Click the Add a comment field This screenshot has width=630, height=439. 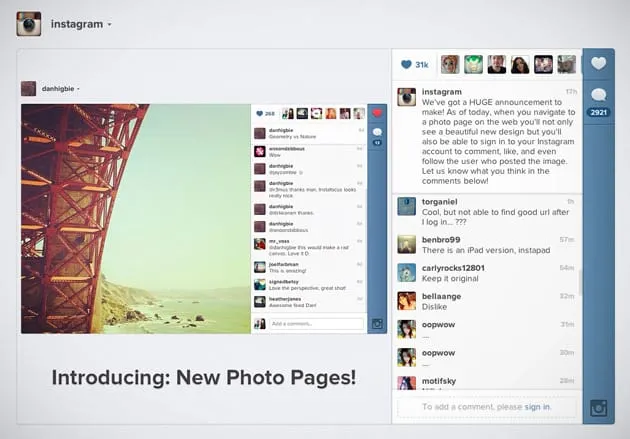[317, 324]
